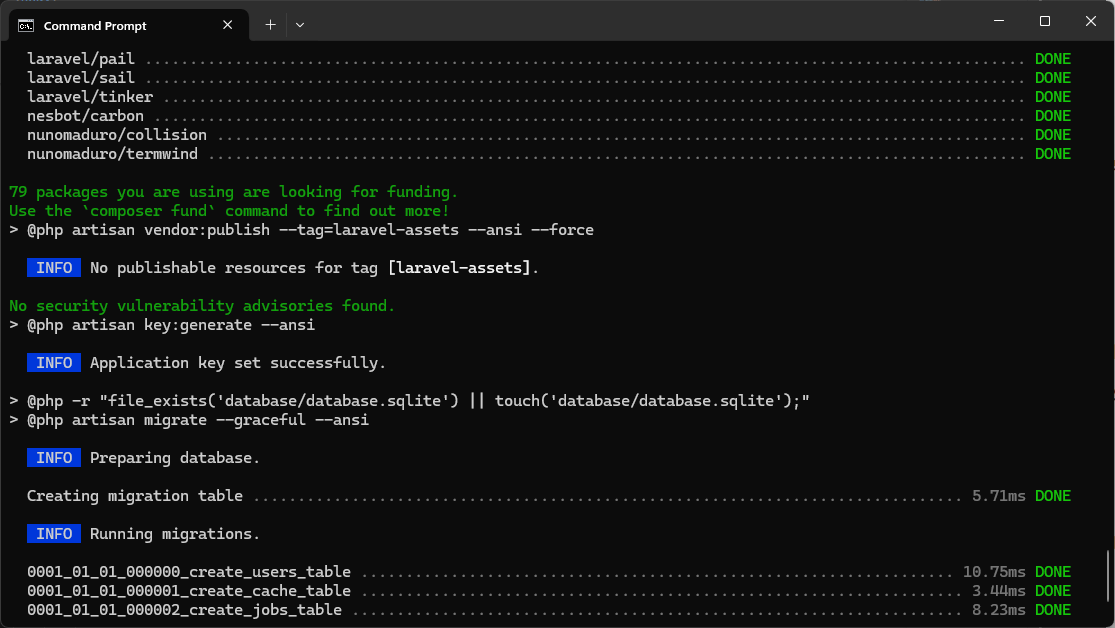The image size is (1115, 628).
Task: Click the create_jobs_table migration name
Action: [184, 610]
